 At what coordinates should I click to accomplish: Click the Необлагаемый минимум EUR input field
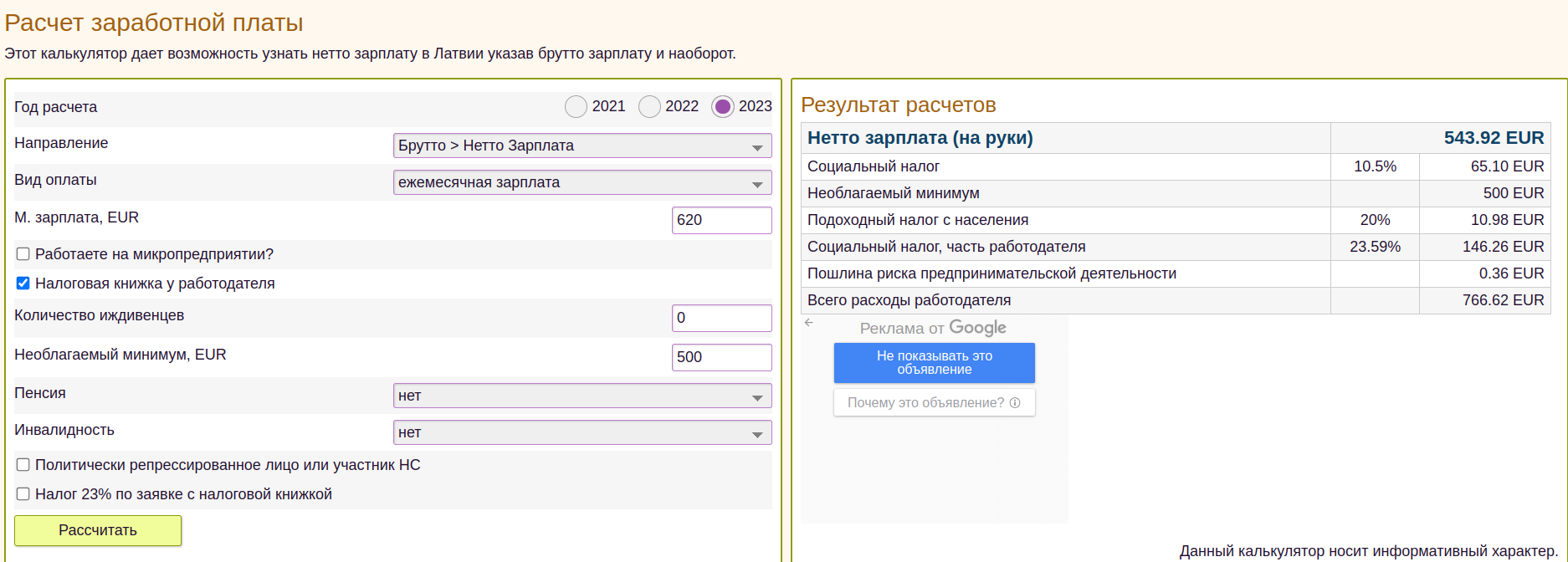[720, 357]
